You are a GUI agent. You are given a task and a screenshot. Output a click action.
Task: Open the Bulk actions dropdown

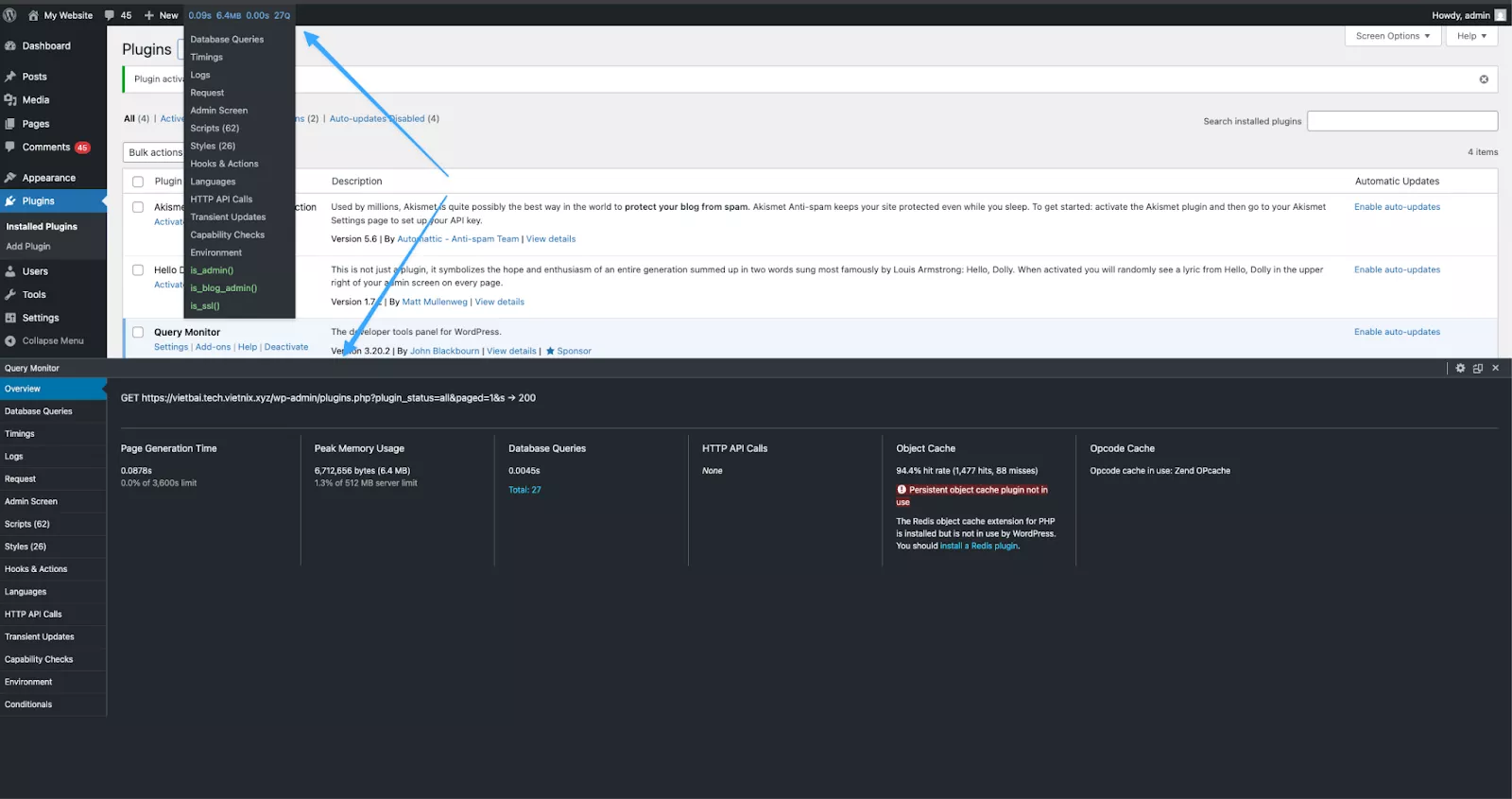153,152
